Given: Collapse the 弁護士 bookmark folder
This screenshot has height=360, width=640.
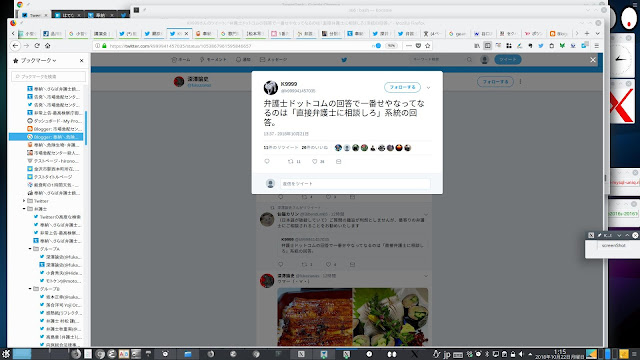Looking at the screenshot, I should [x=24, y=209].
